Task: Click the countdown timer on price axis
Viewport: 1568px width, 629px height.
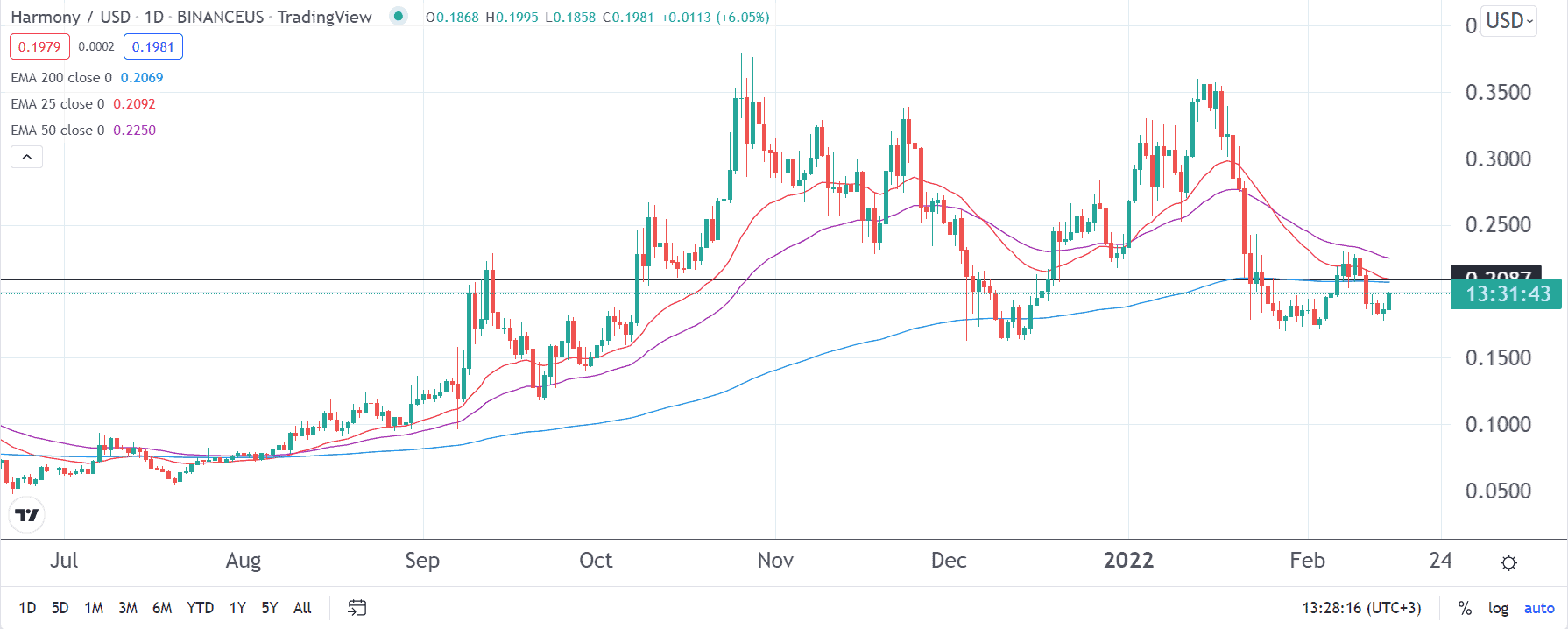Action: 1510,294
